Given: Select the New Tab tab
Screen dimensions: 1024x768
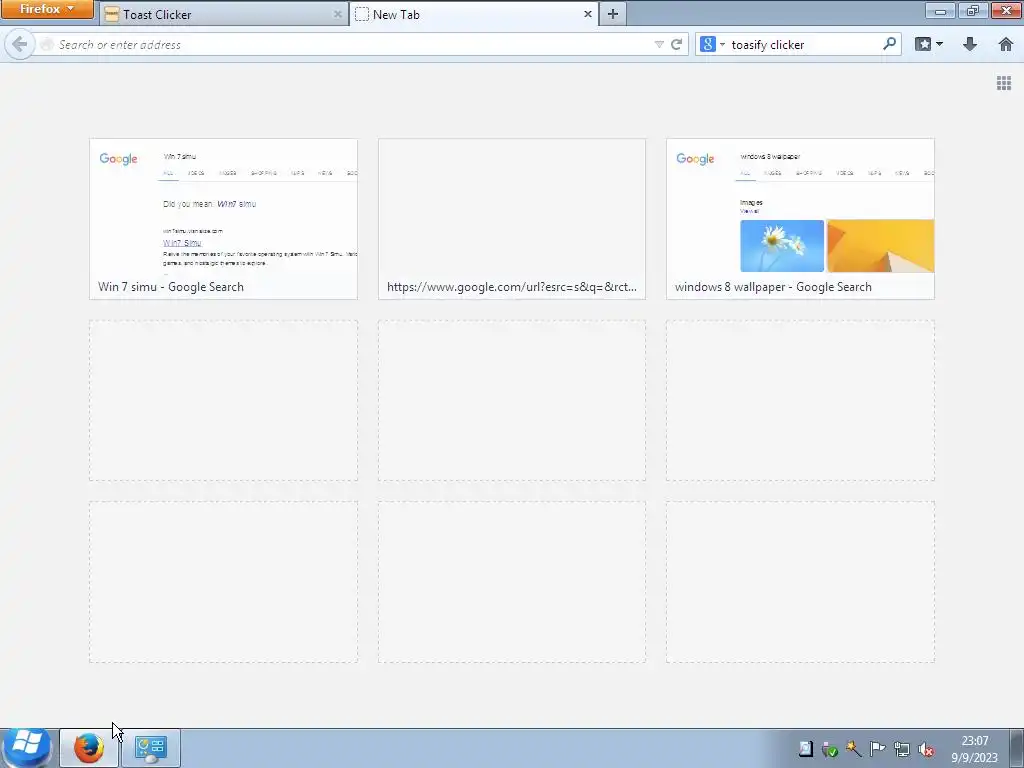Looking at the screenshot, I should (474, 14).
